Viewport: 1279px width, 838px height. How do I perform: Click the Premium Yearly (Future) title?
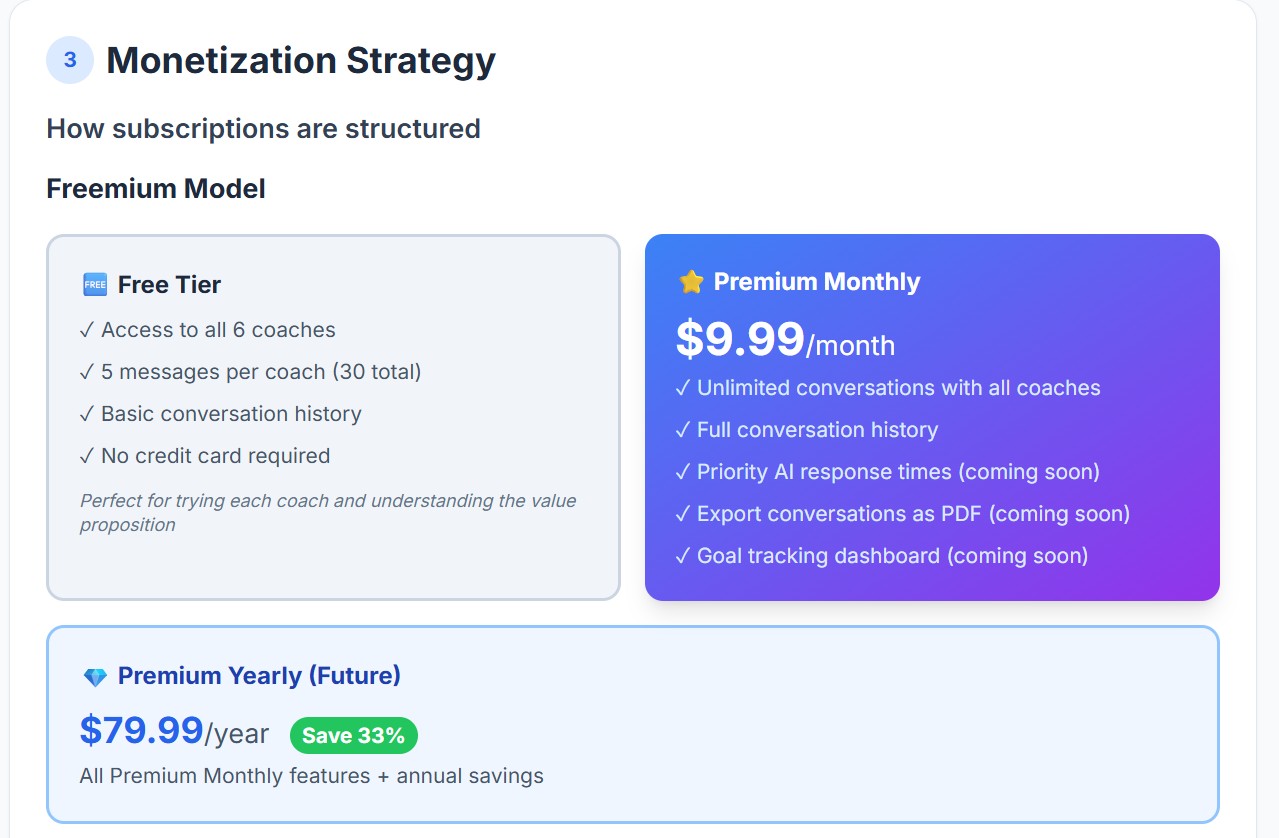tap(259, 676)
